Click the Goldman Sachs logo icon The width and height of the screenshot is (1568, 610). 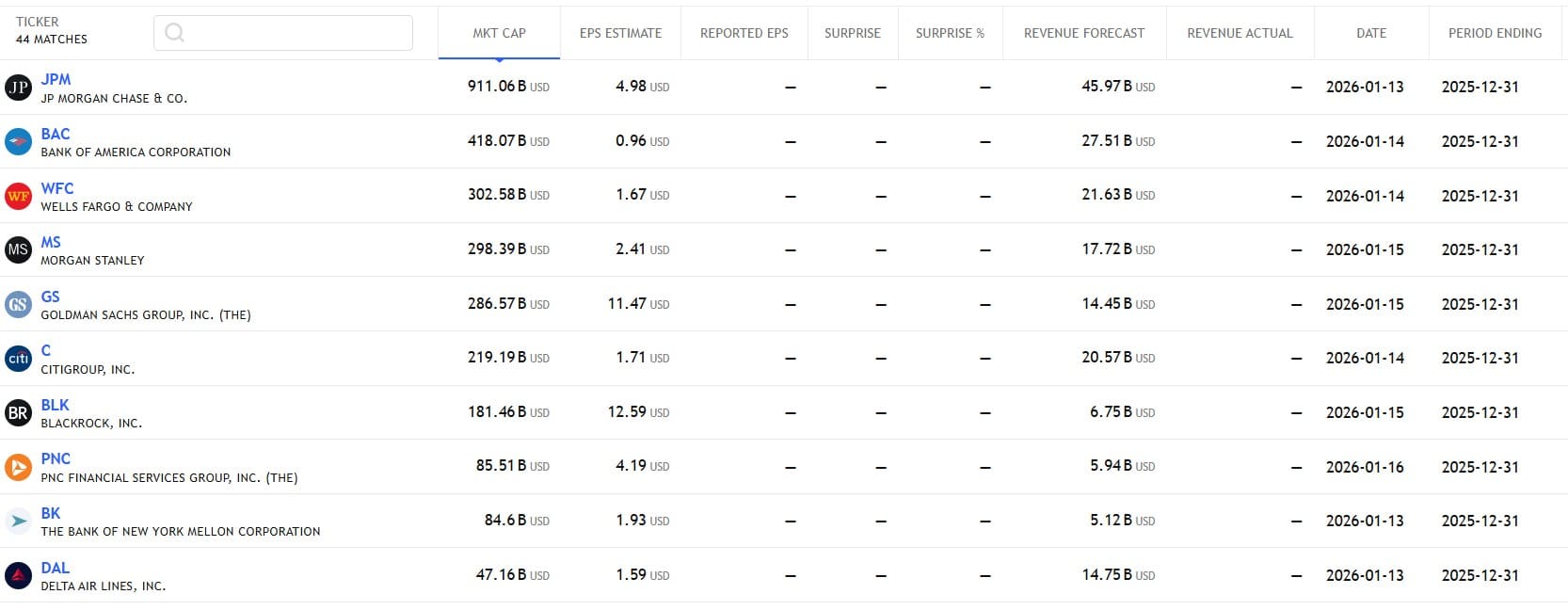(18, 304)
